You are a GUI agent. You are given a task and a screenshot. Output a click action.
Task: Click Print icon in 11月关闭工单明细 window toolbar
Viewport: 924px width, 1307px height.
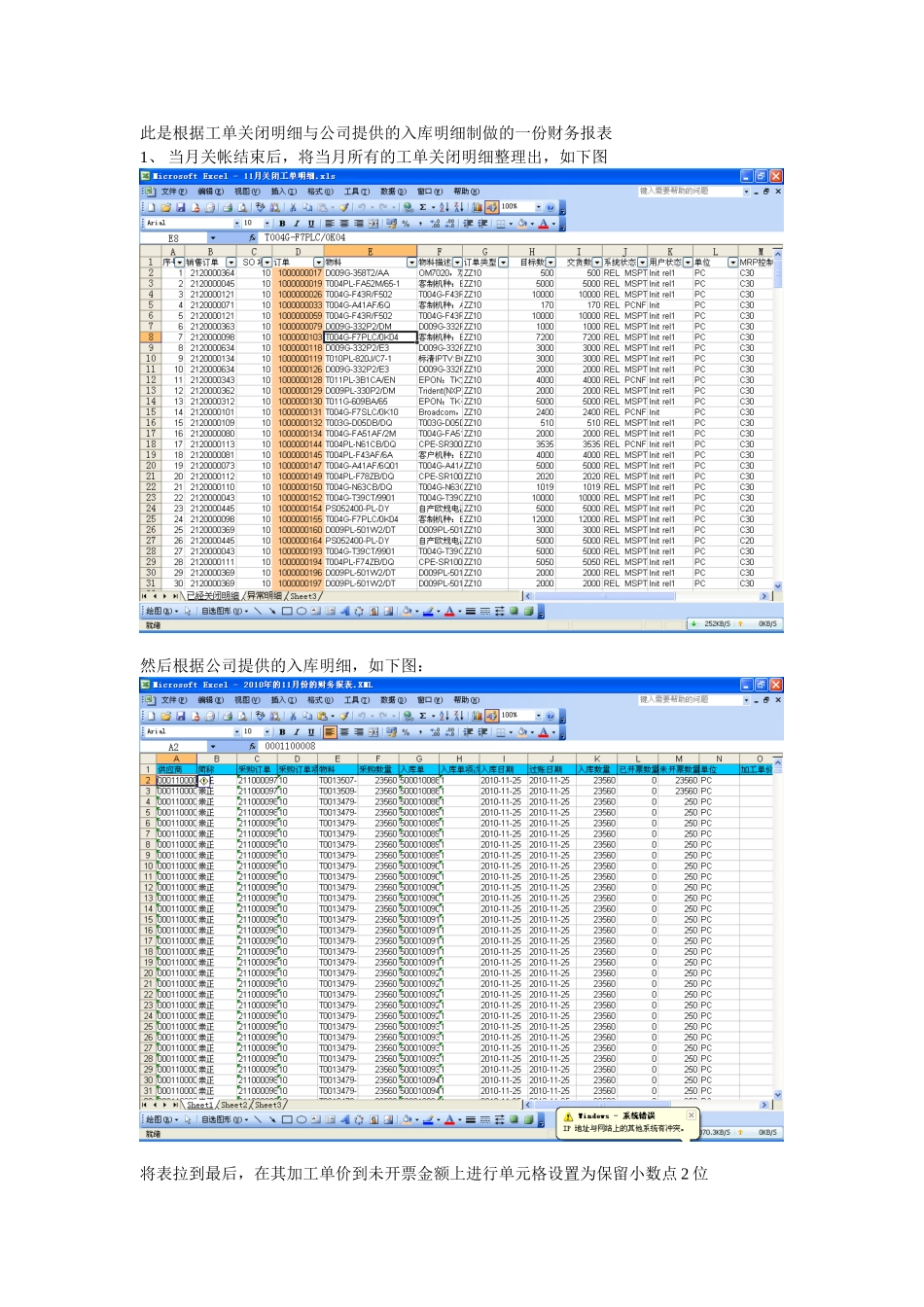click(x=228, y=206)
